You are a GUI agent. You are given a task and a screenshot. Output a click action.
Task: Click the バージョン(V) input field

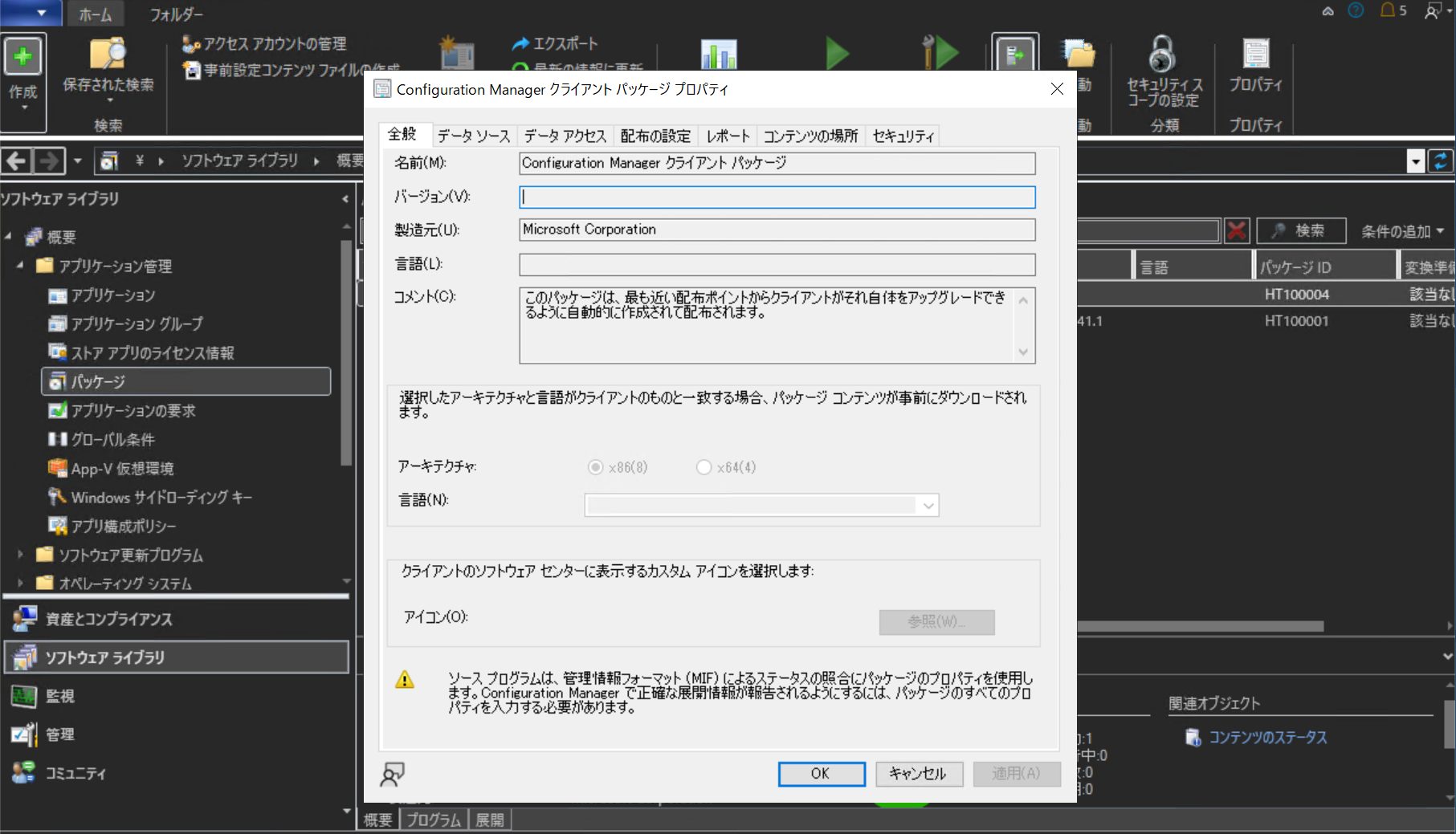point(777,197)
